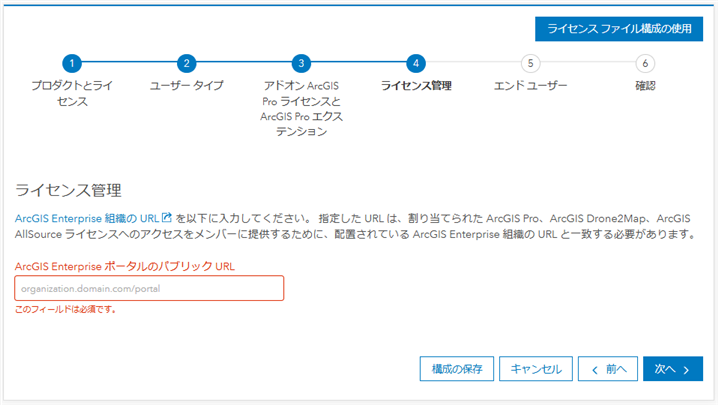Open the ArcGIS Enterprise 組織の URL link
Image resolution: width=718 pixels, height=405 pixels.
(87, 218)
